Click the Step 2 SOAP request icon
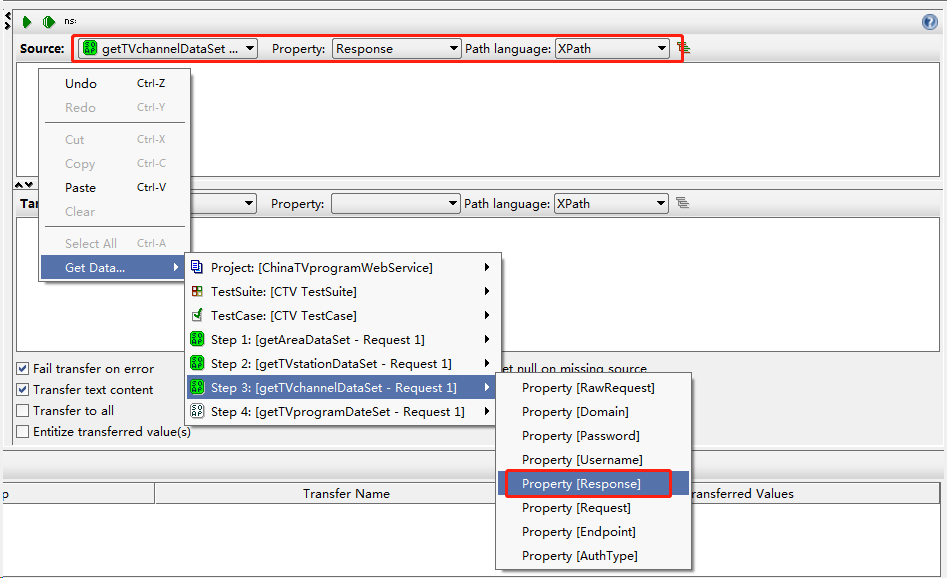 197,363
